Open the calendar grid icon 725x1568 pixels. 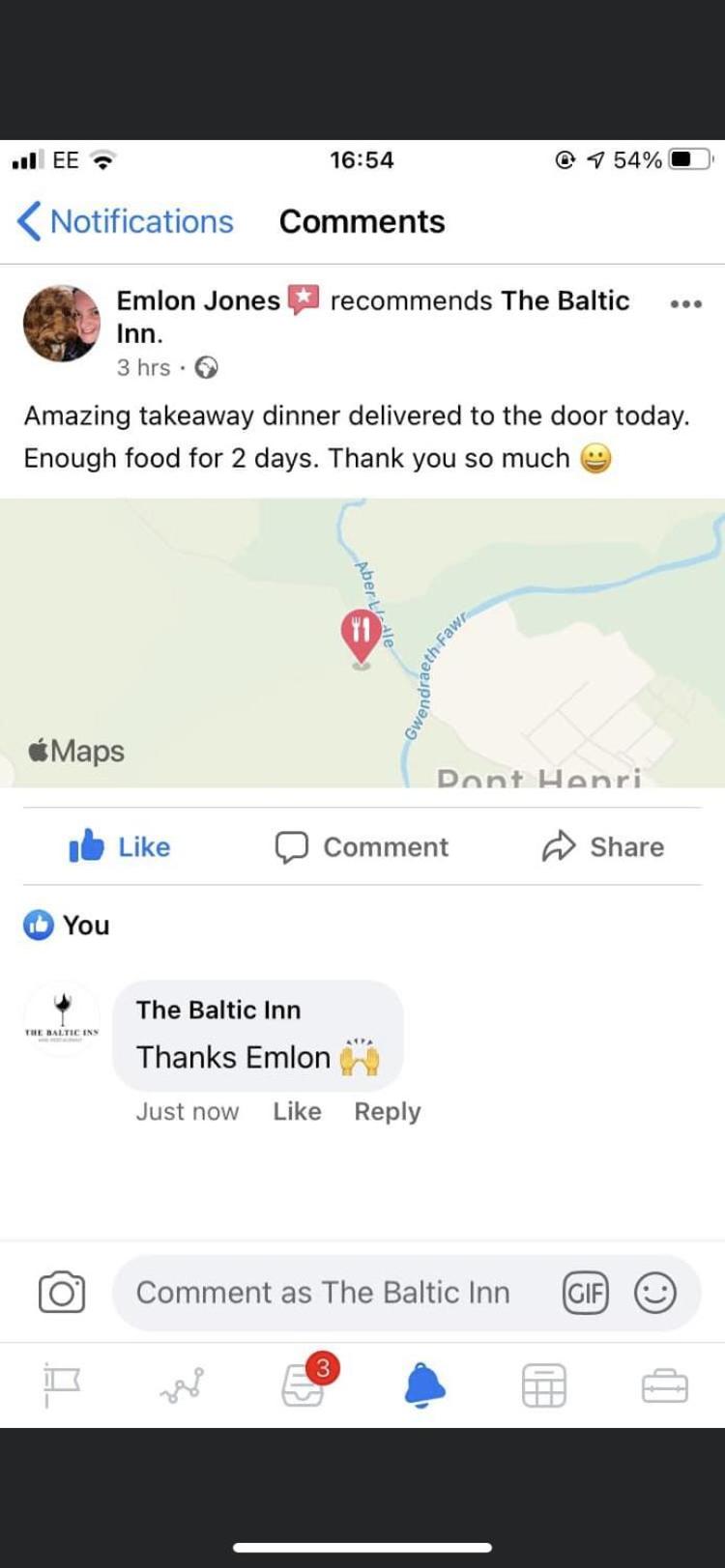pos(543,1385)
